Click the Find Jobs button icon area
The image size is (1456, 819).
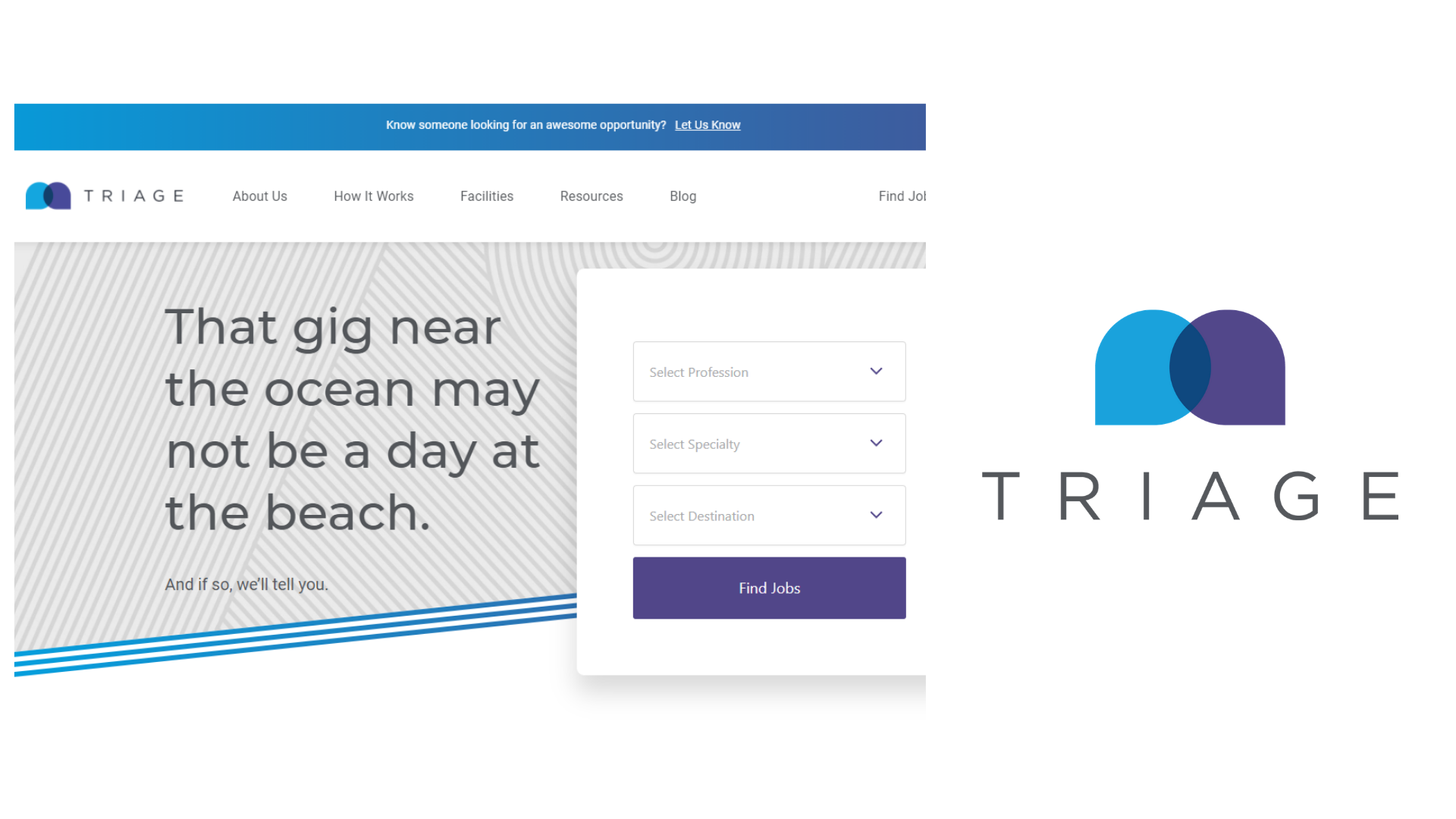[769, 588]
